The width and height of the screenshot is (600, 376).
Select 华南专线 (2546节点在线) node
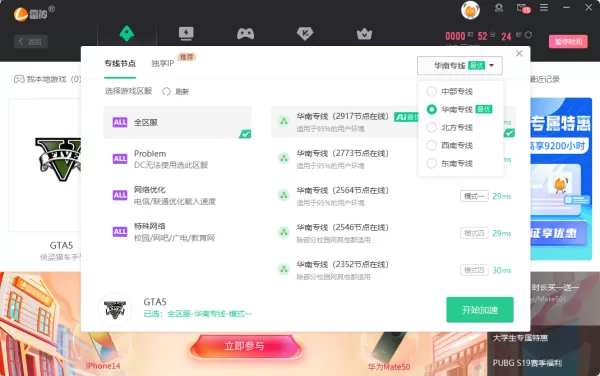click(x=393, y=233)
